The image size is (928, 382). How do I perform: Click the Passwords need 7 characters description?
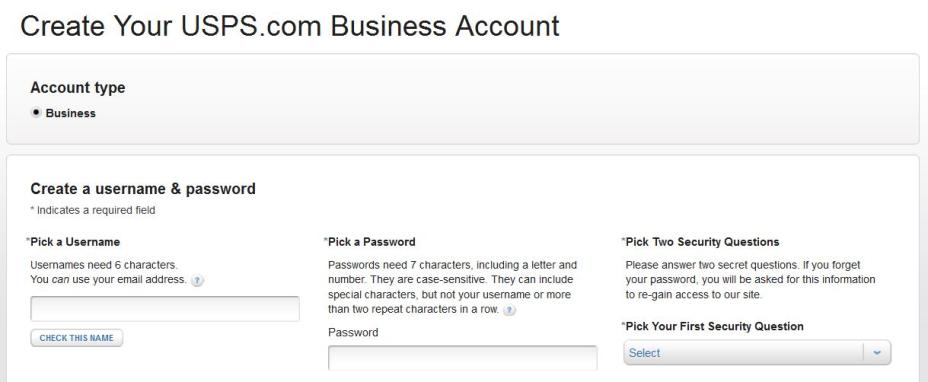coord(452,287)
